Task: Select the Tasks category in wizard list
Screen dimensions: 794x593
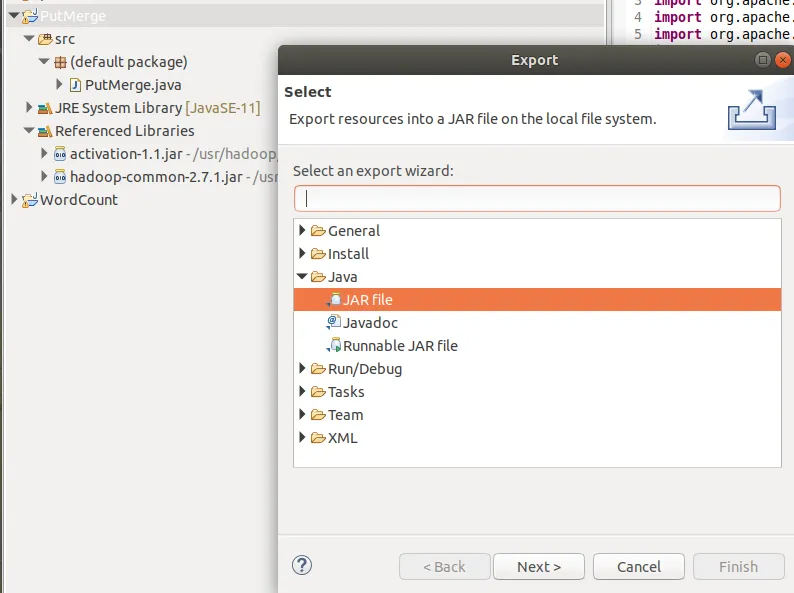Action: [x=346, y=392]
